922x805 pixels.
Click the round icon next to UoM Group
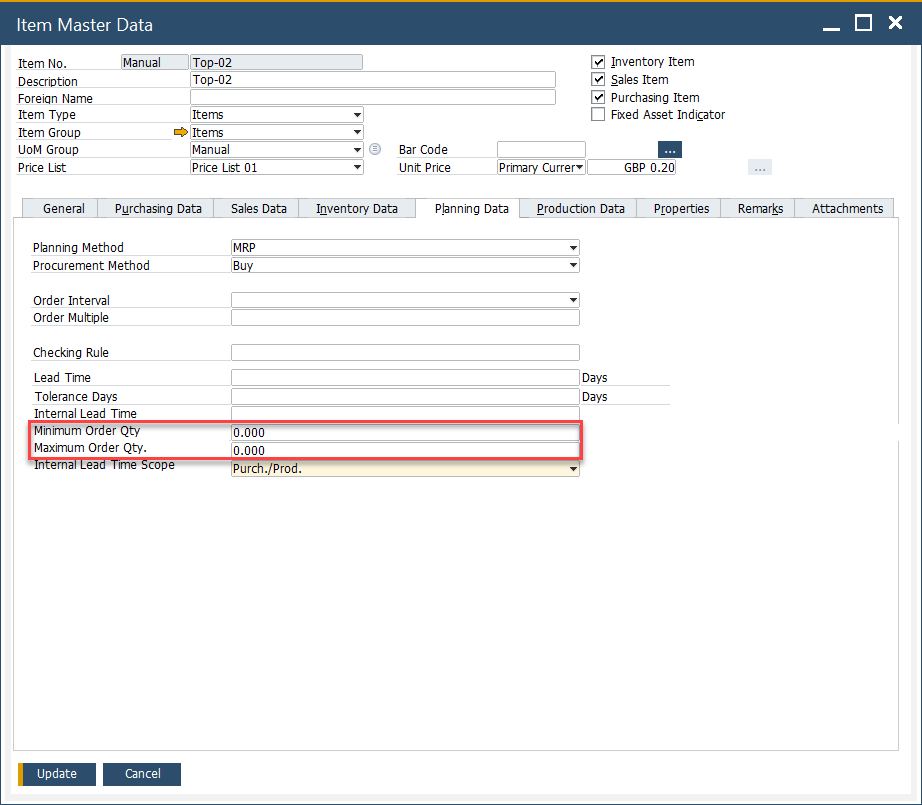tap(375, 150)
